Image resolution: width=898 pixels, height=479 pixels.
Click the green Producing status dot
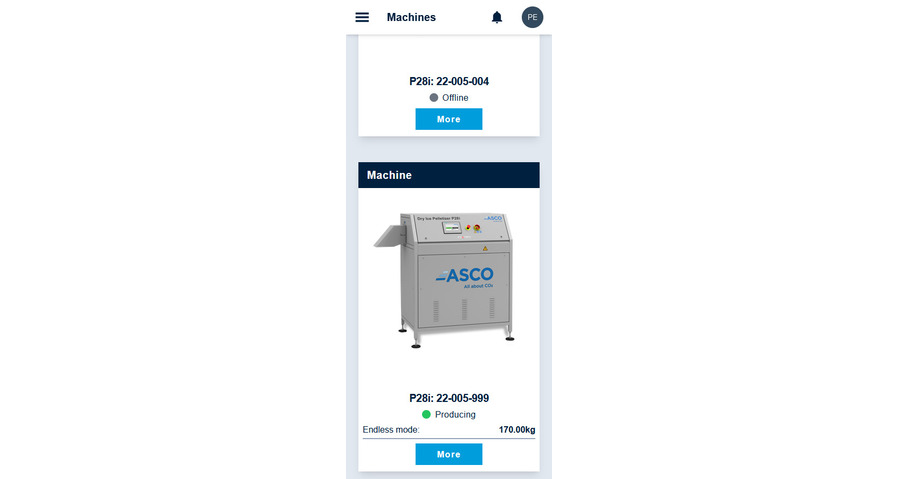coord(426,414)
